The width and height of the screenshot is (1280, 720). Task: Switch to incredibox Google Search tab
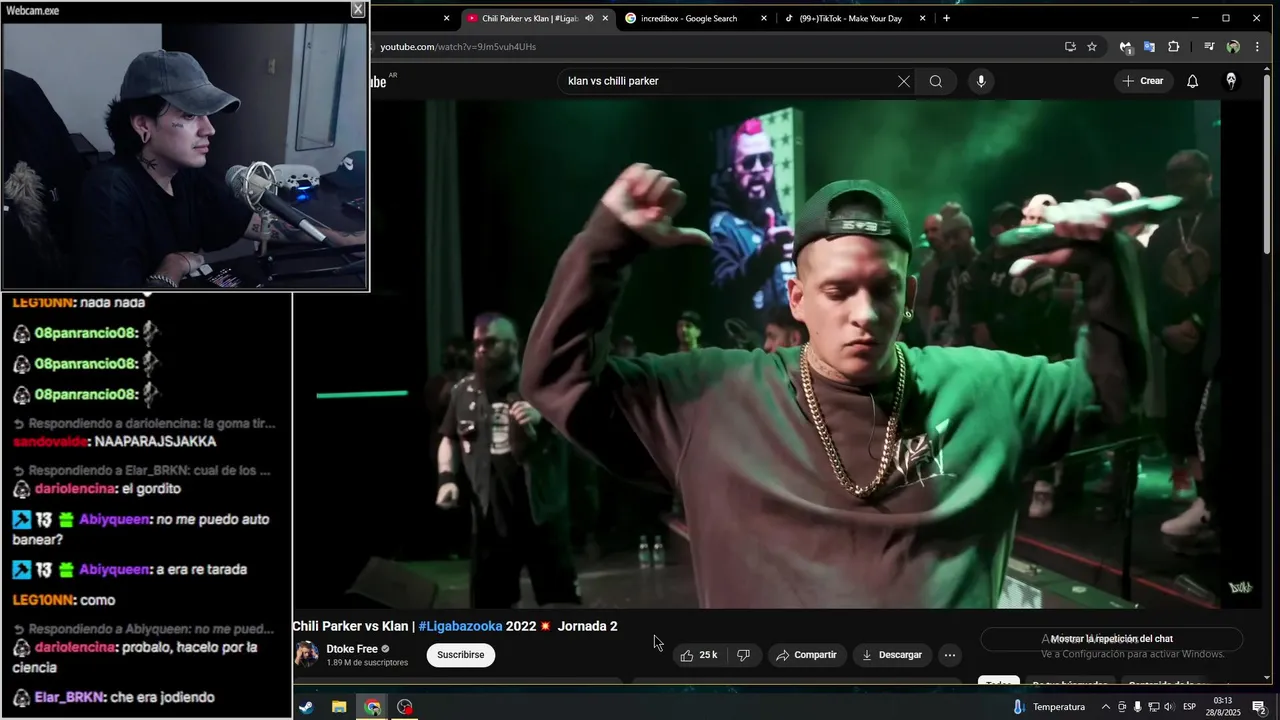point(688,18)
